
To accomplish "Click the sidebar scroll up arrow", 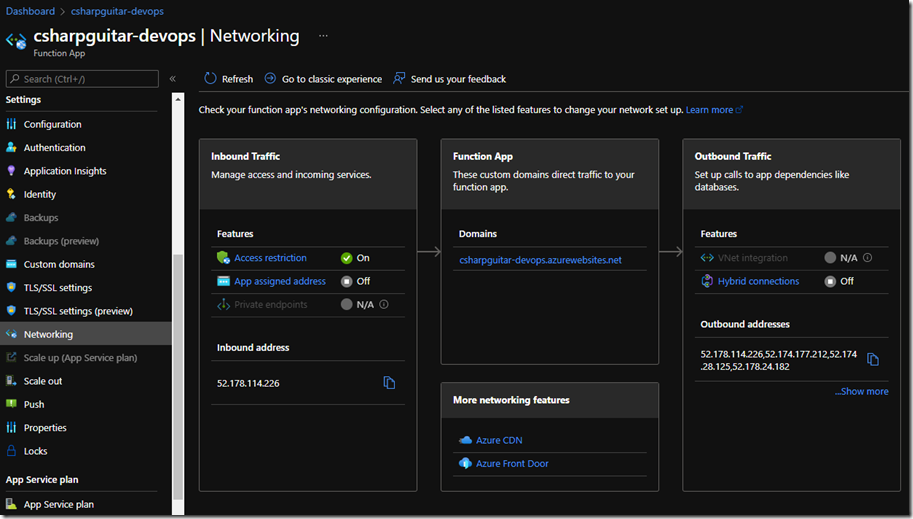I will pos(178,99).
